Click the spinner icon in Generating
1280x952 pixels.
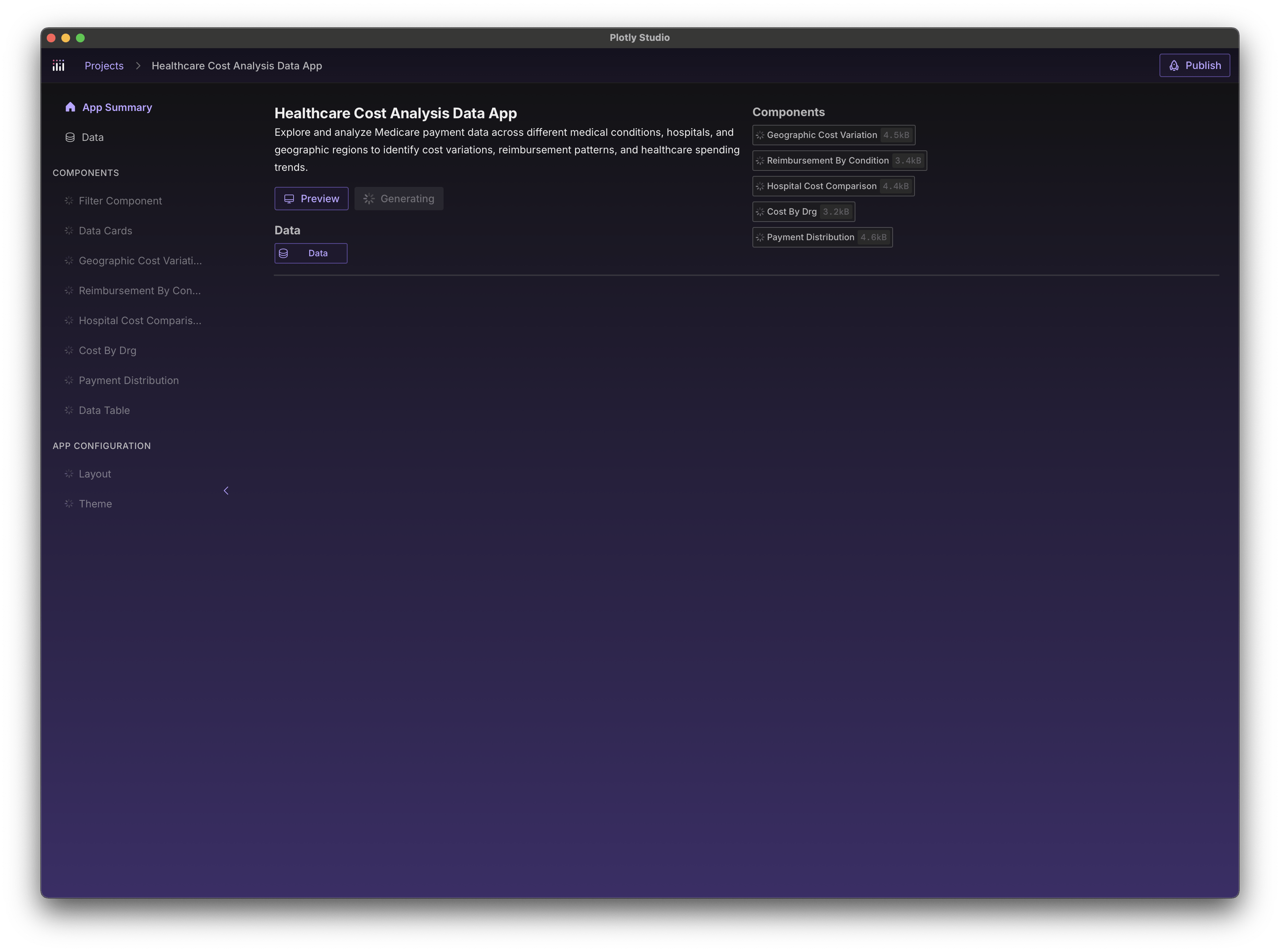coord(369,199)
